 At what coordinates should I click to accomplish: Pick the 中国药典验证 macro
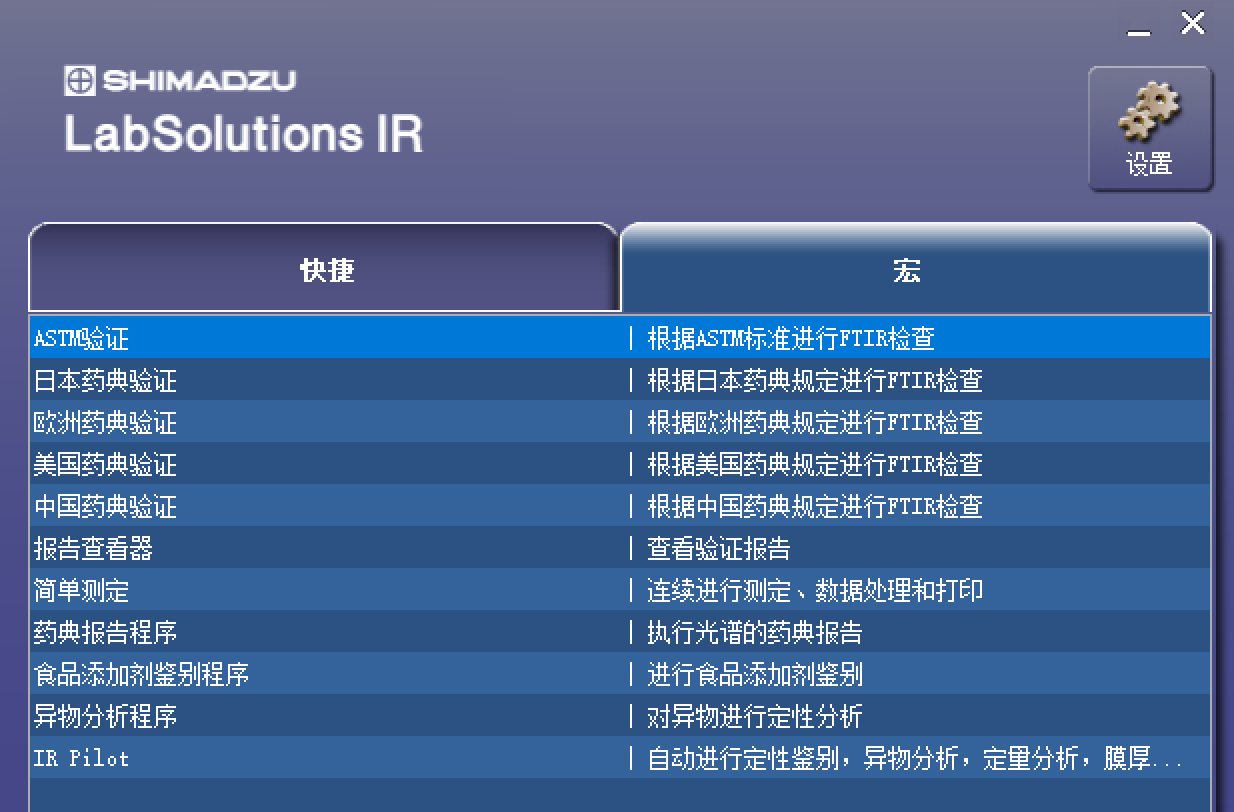620,506
